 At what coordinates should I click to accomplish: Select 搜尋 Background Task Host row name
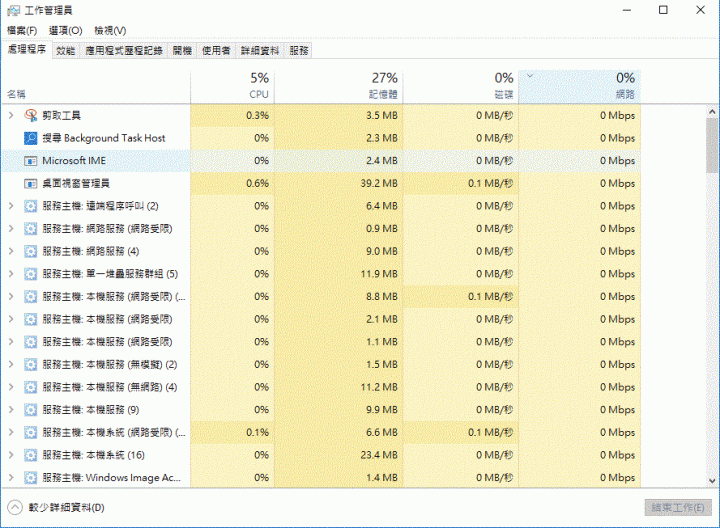(x=104, y=138)
